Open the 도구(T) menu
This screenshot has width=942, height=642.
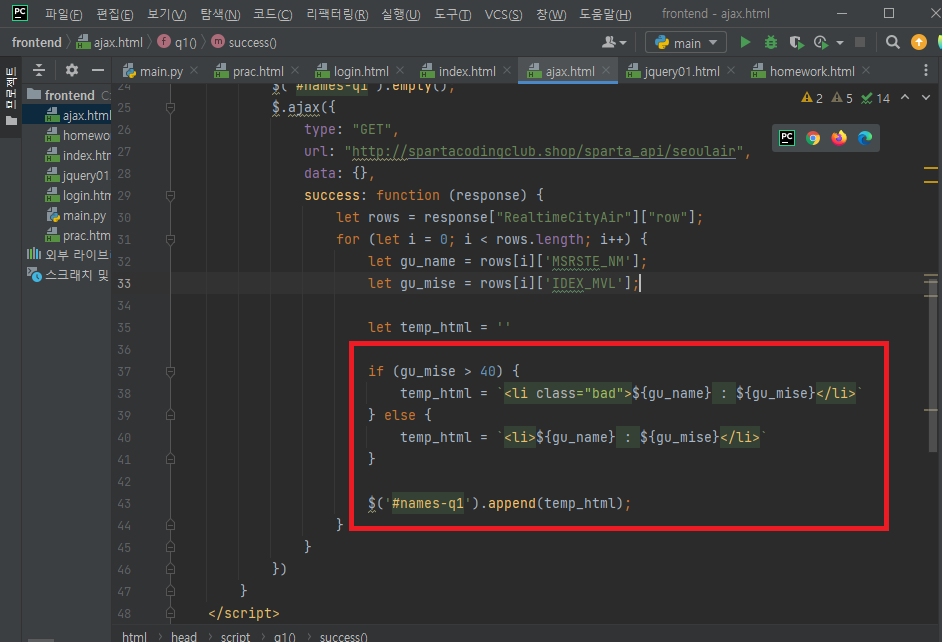[452, 14]
